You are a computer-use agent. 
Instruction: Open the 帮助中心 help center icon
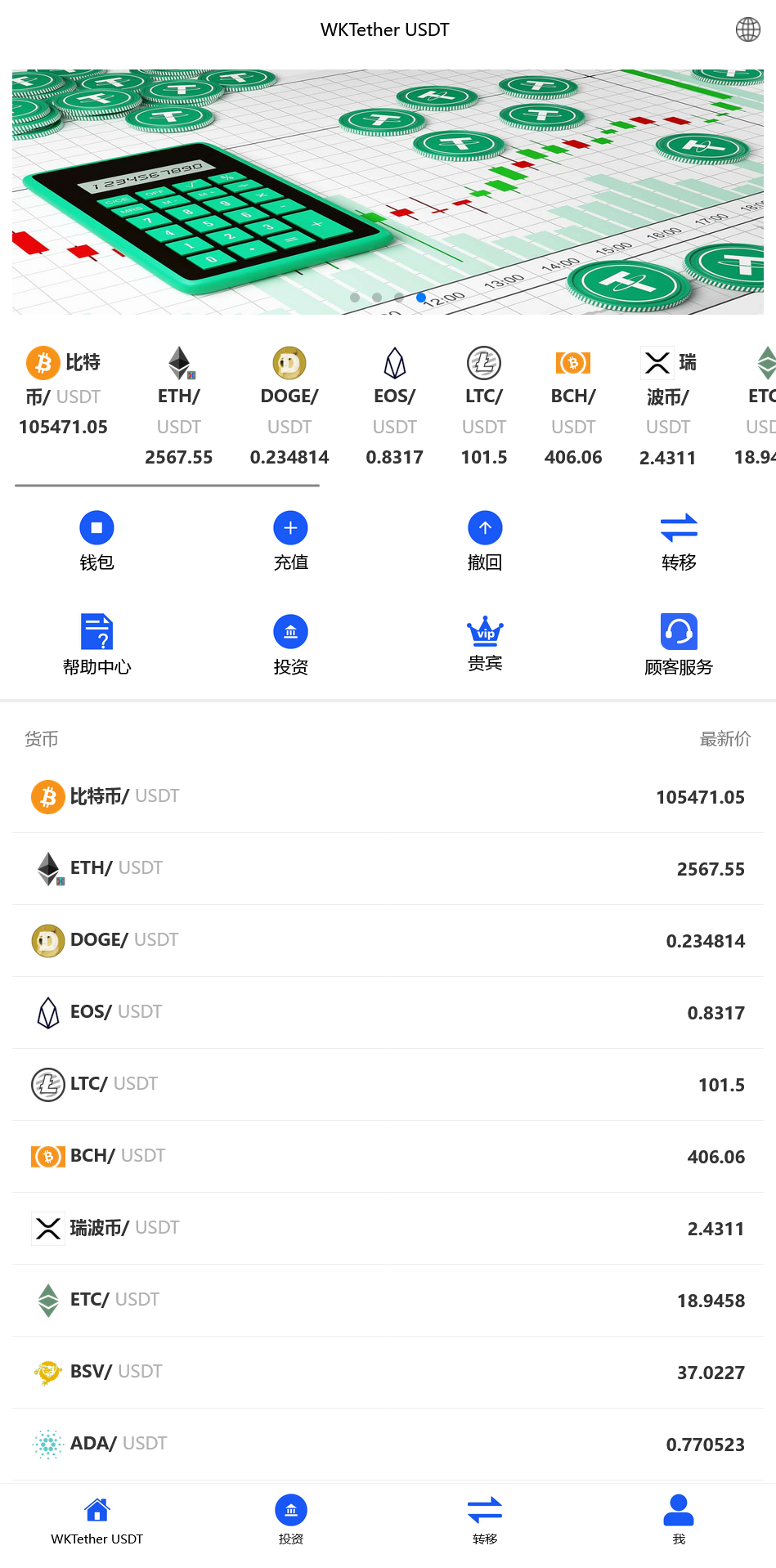(x=96, y=632)
